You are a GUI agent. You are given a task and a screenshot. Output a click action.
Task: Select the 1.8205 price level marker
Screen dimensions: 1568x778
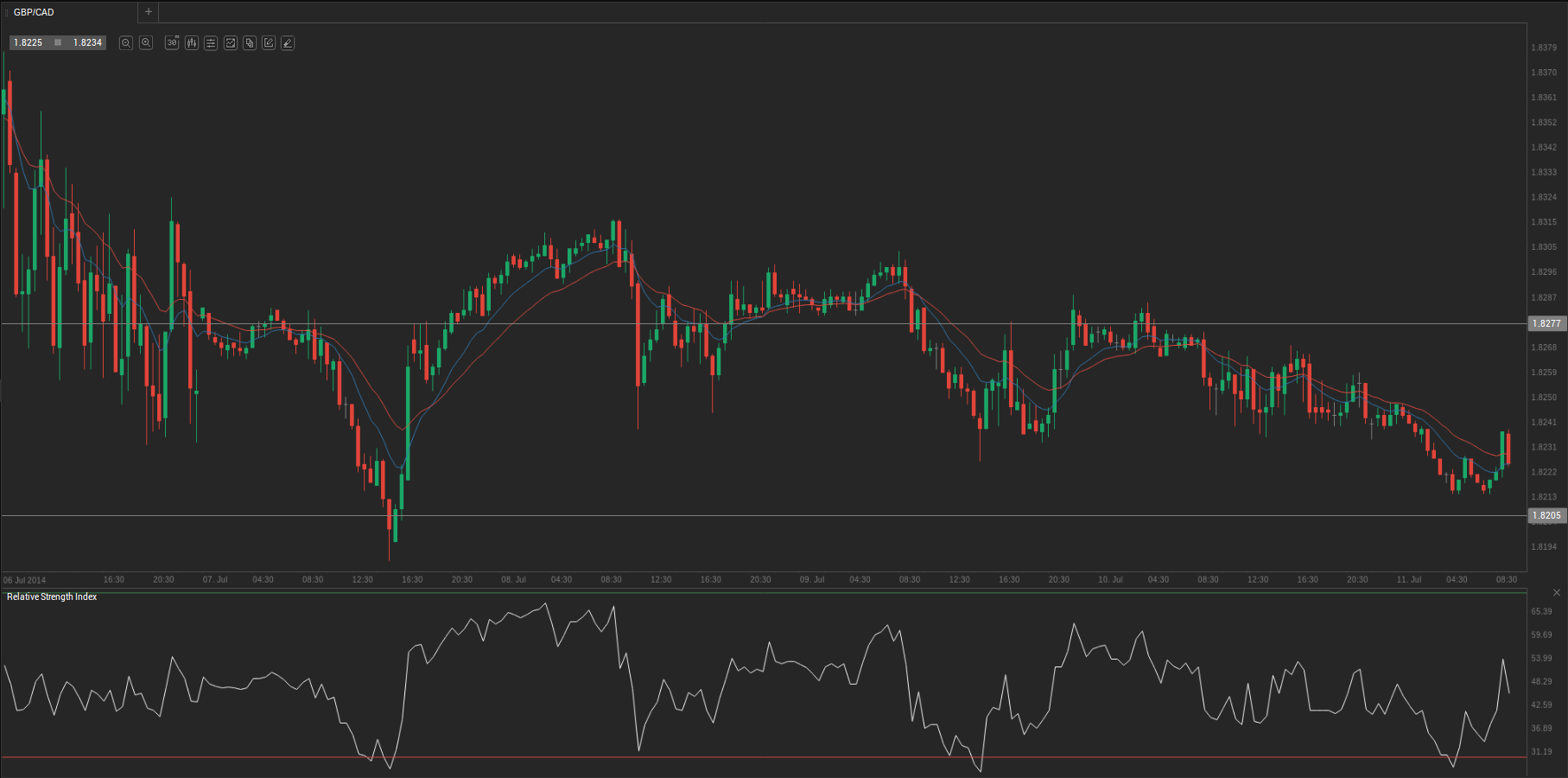click(1546, 515)
